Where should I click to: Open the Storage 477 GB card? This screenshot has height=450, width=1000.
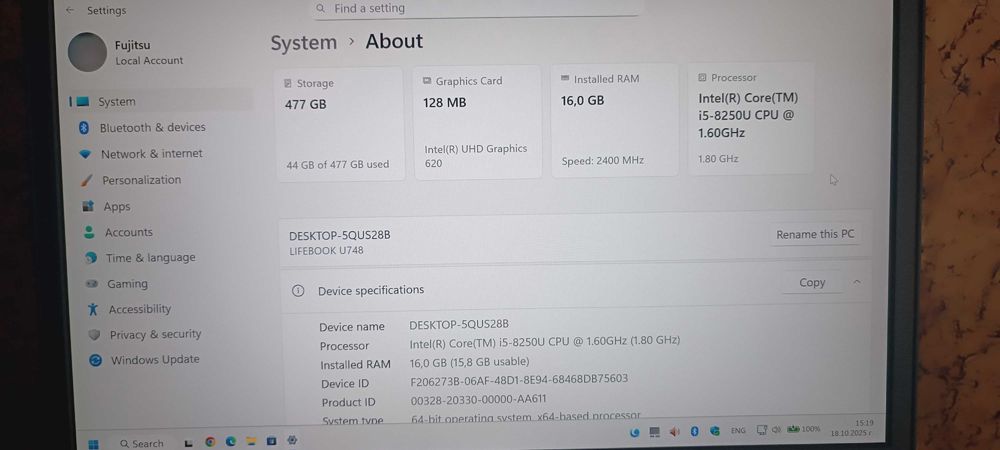click(x=341, y=124)
